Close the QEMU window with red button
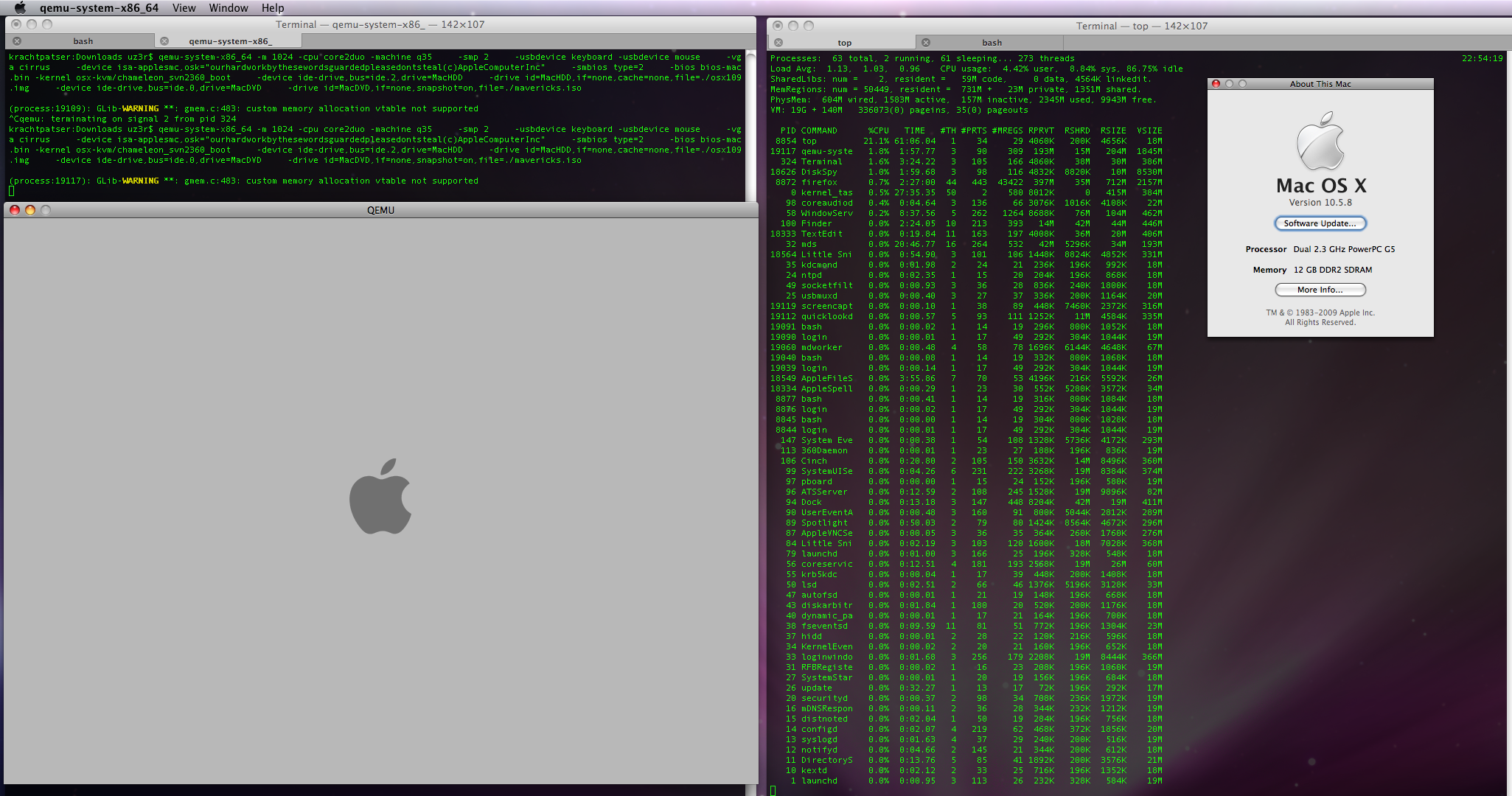1512x796 pixels. (14, 210)
